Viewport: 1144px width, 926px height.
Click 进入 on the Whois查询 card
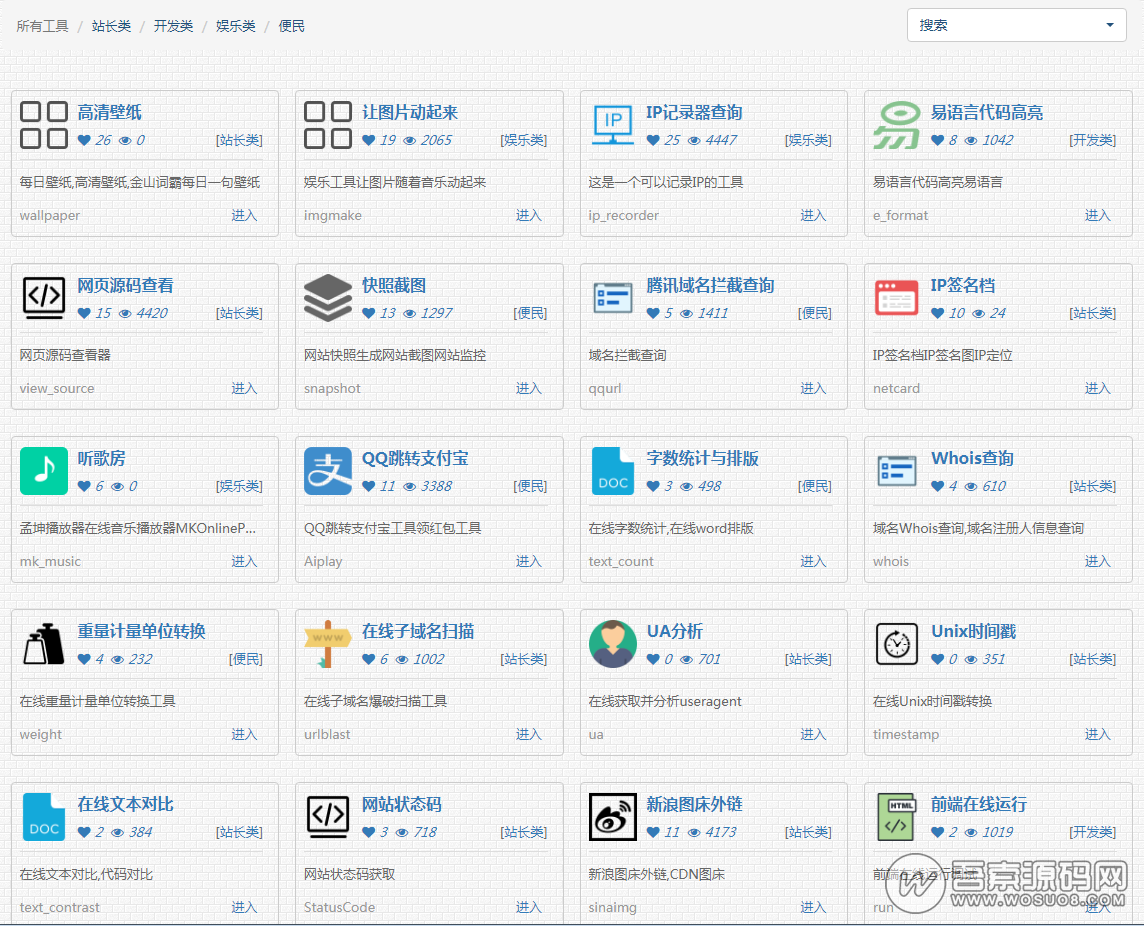pos(1097,560)
